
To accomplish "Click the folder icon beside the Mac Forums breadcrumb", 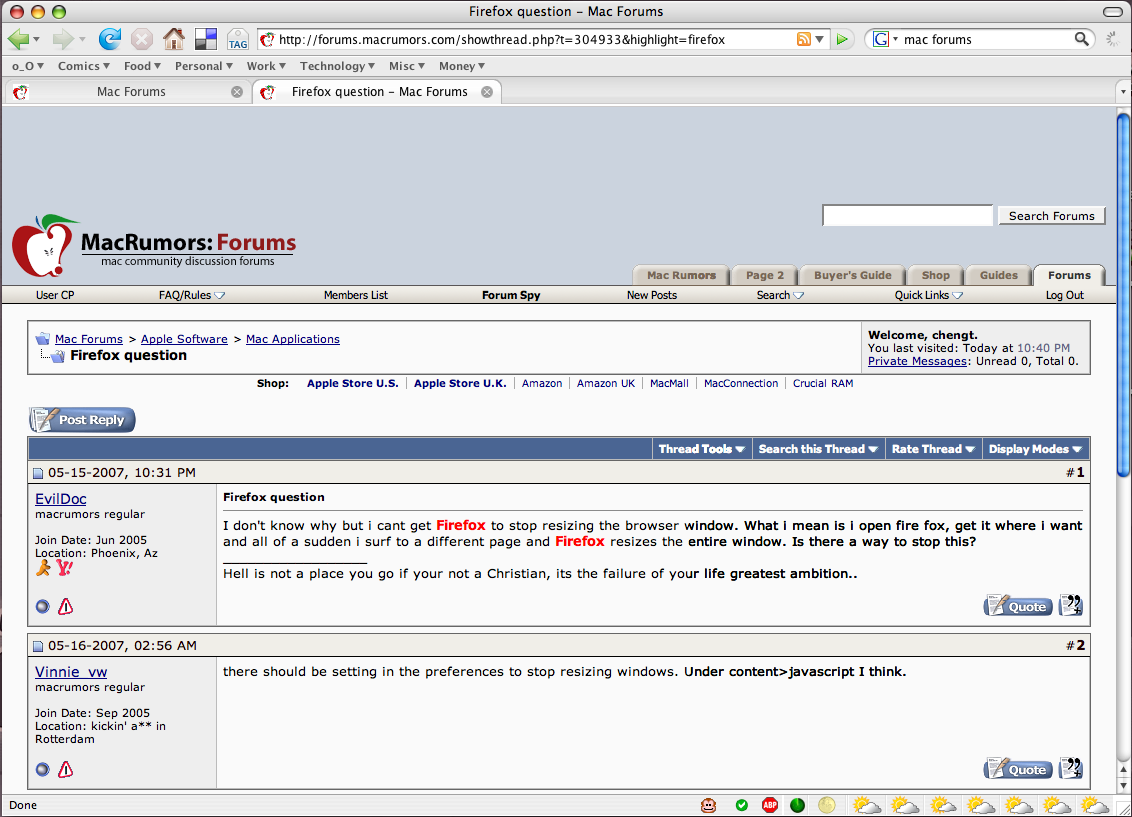I will point(43,339).
